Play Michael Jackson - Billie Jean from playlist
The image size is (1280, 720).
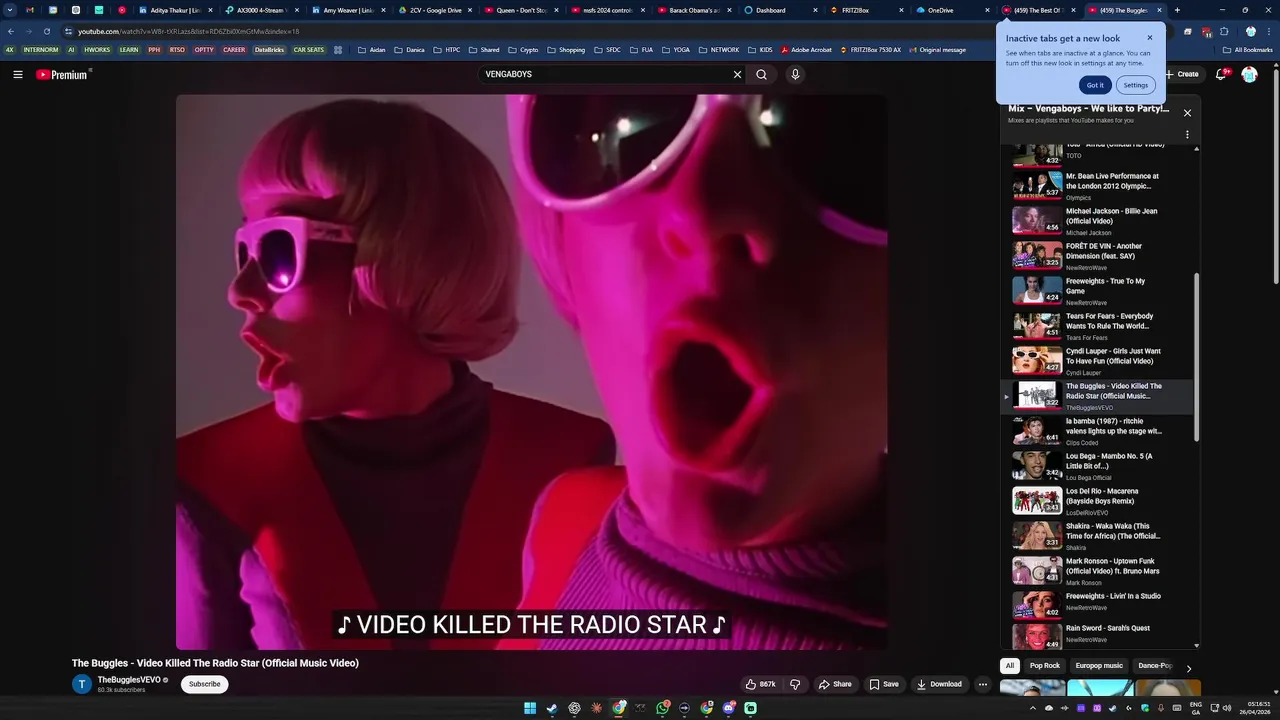click(1097, 221)
